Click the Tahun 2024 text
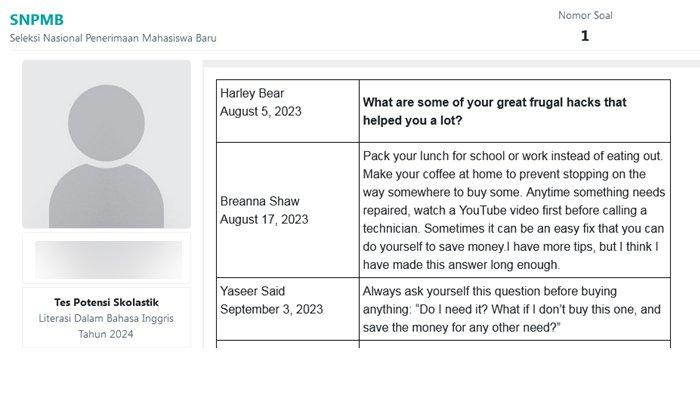This screenshot has width=700, height=393. (x=106, y=334)
